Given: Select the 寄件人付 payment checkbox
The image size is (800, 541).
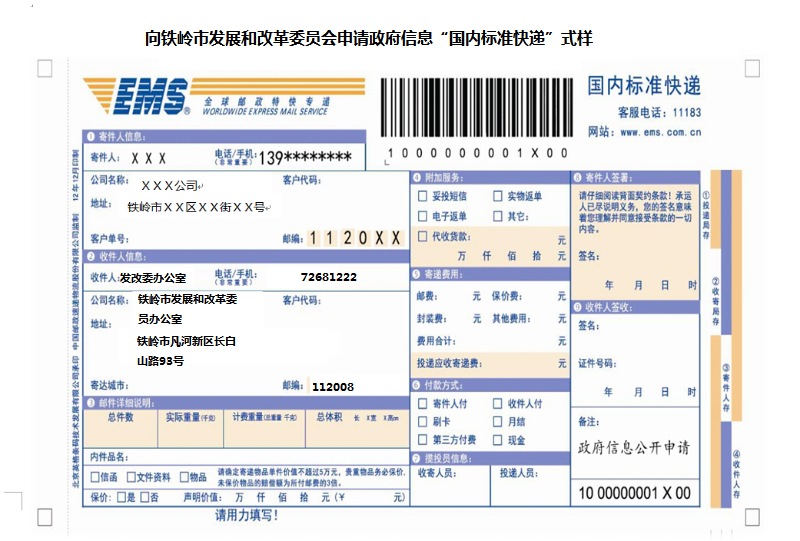Looking at the screenshot, I should pyautogui.click(x=423, y=404).
